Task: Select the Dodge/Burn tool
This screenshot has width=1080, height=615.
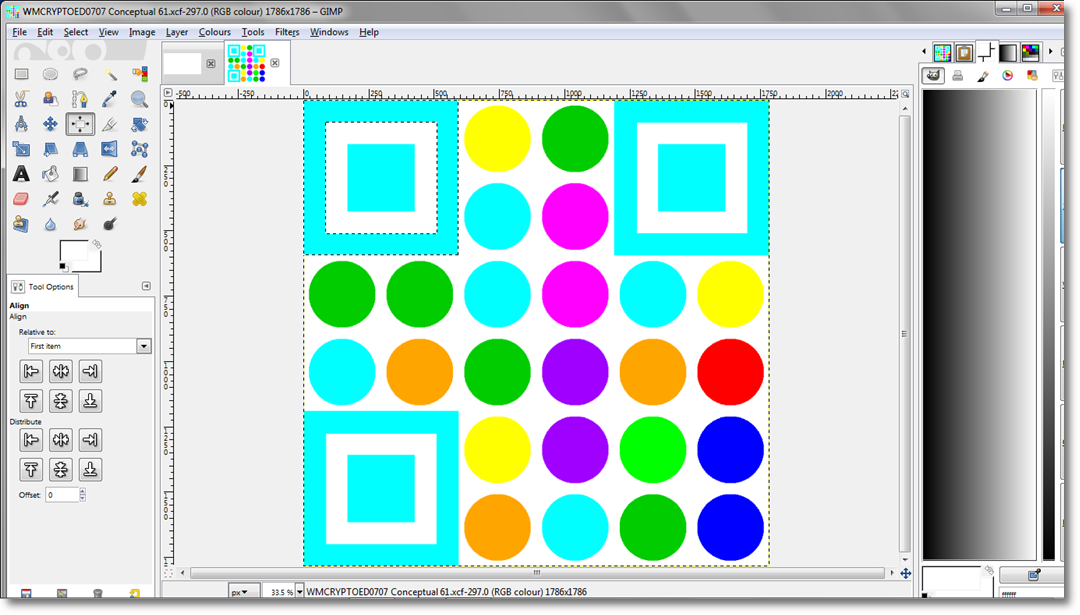Action: (x=110, y=224)
